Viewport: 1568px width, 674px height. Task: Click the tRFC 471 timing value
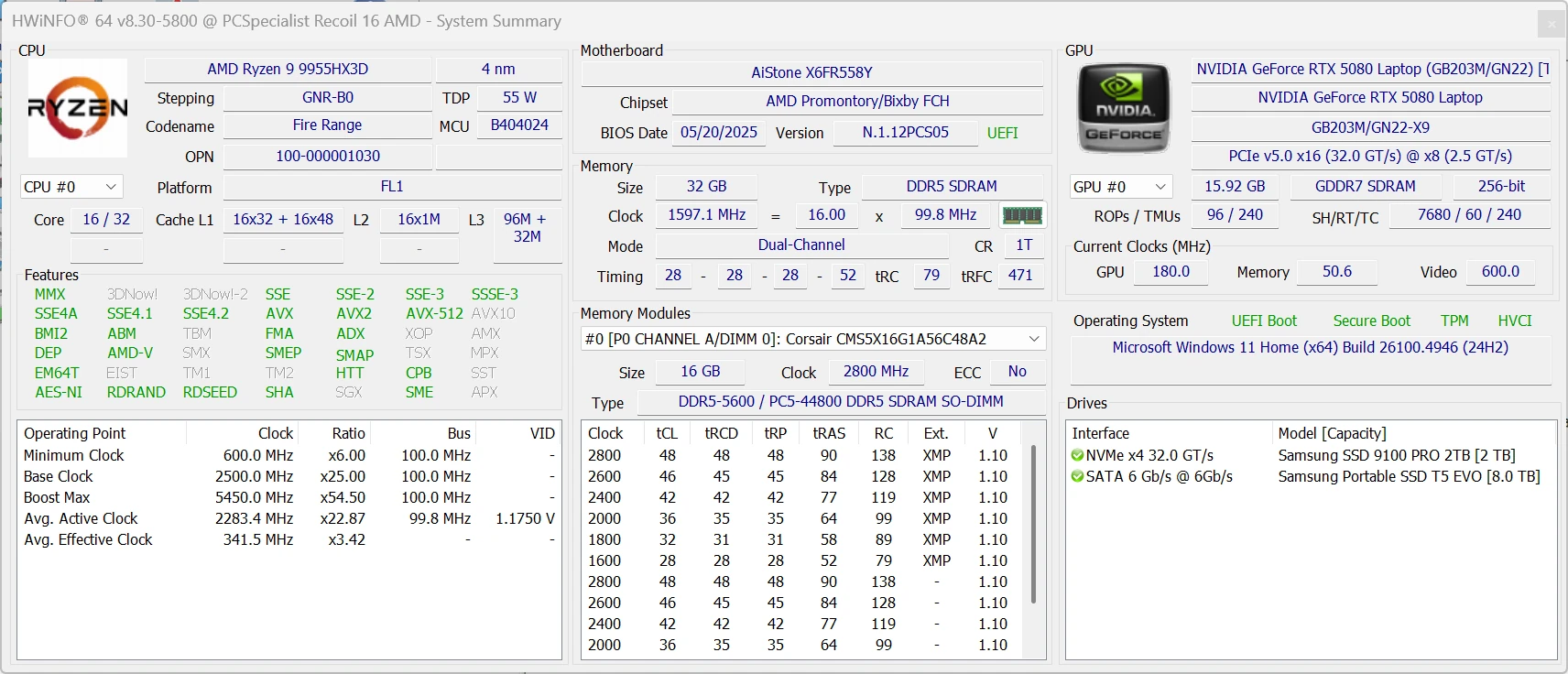tap(1020, 276)
